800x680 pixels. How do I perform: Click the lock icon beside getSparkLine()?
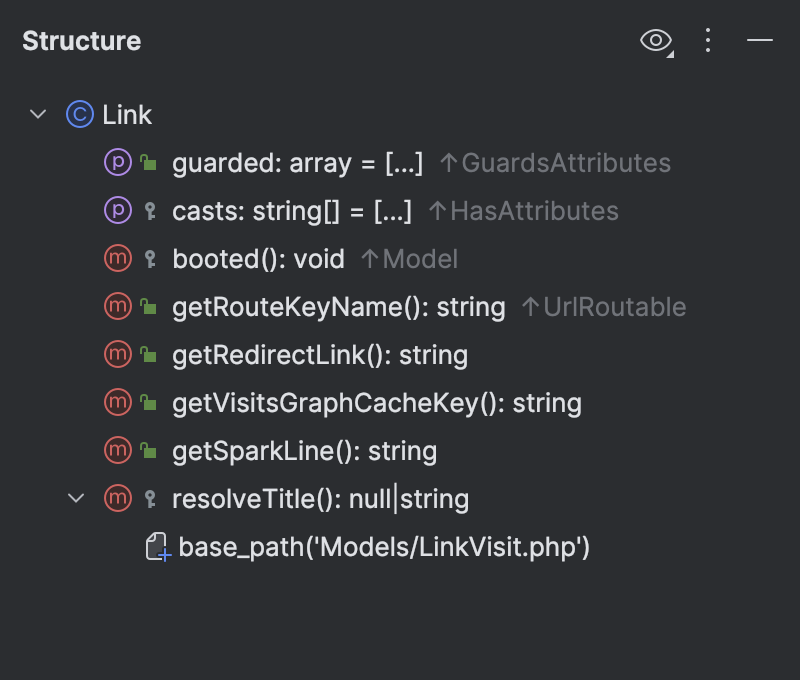tap(147, 450)
